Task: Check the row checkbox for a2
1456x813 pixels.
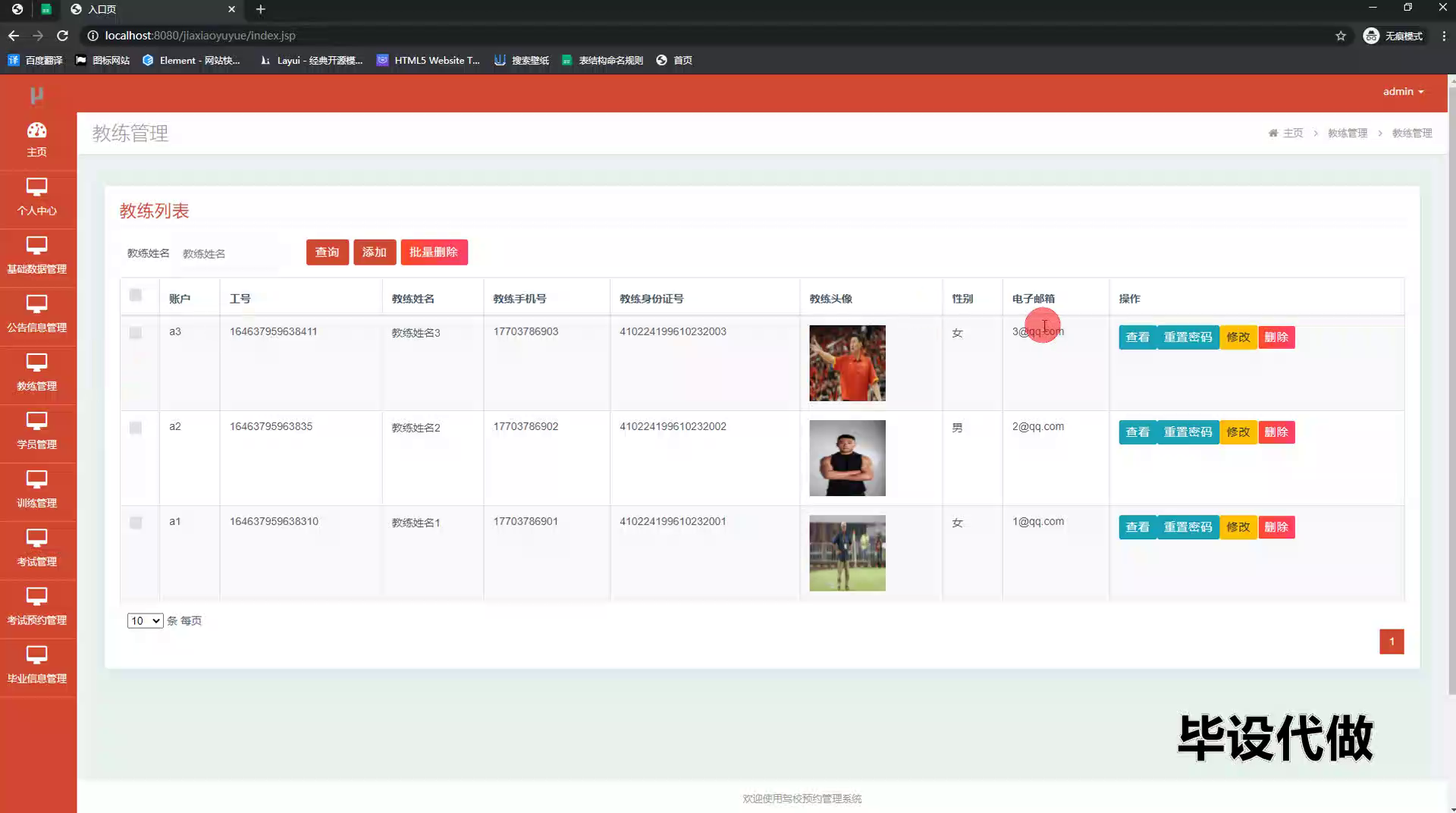Action: [x=136, y=428]
